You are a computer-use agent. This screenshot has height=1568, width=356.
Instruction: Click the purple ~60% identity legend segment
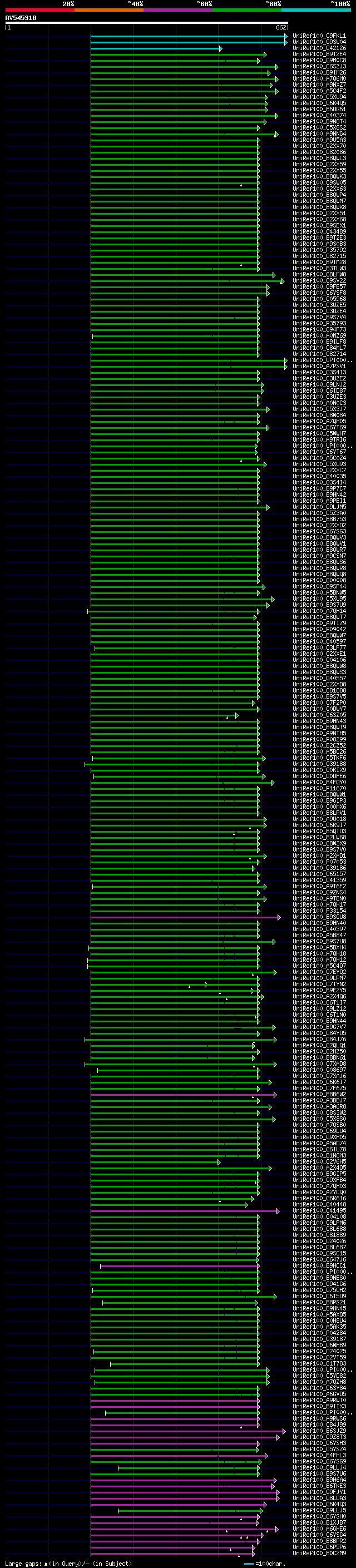click(x=179, y=10)
